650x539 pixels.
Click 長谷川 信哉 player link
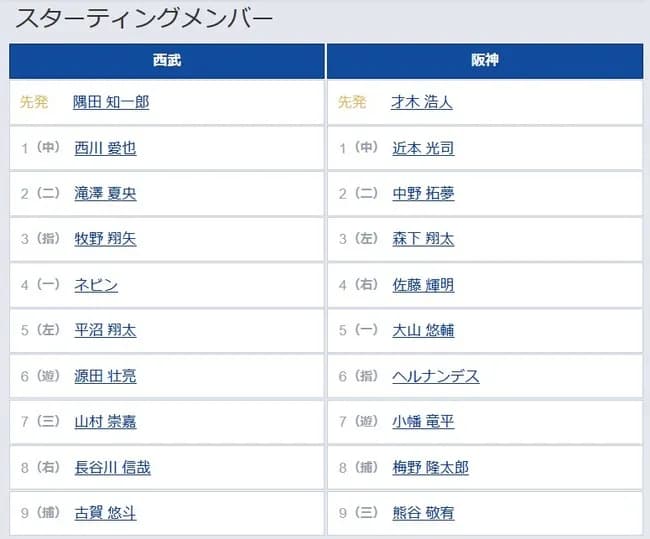pyautogui.click(x=112, y=468)
